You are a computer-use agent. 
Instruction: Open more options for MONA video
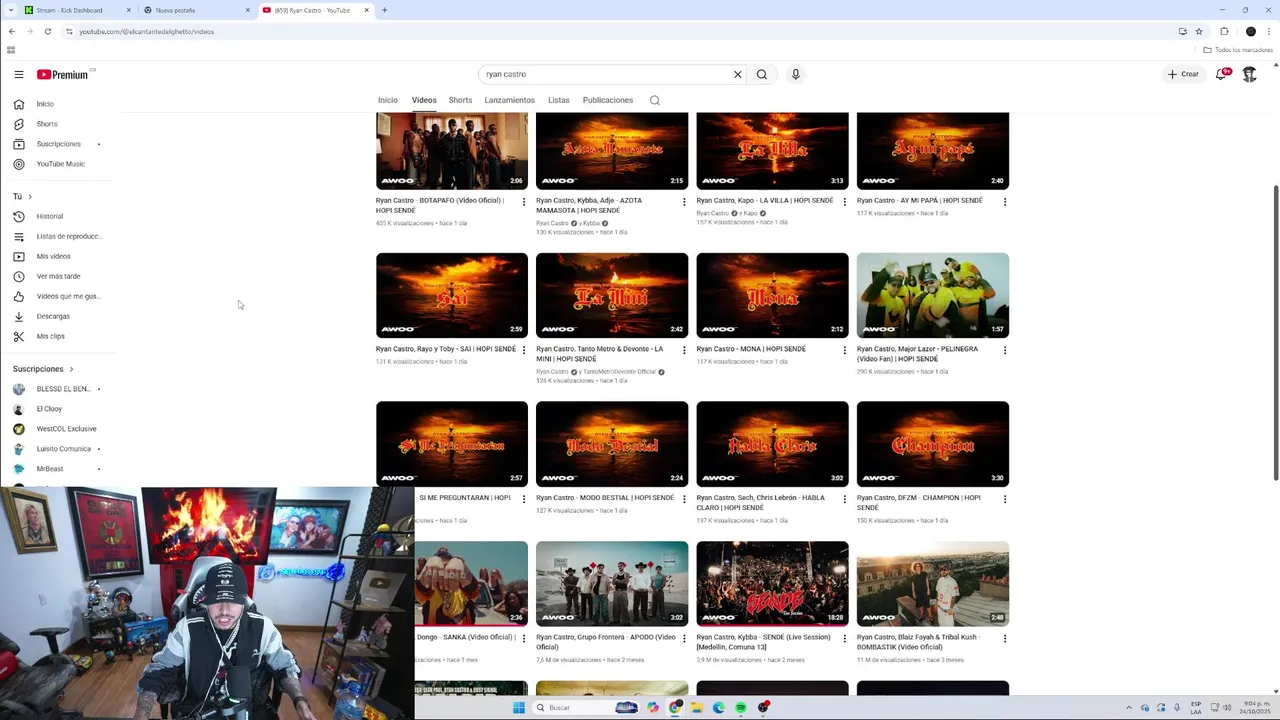(844, 350)
